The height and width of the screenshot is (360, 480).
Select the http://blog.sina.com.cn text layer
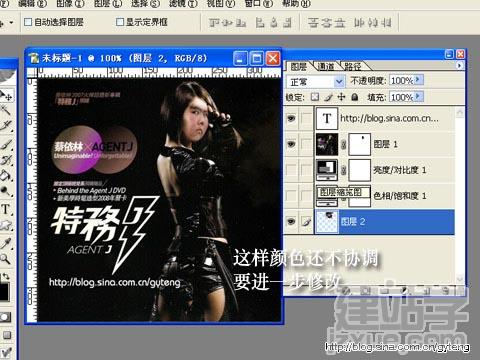[x=385, y=119]
